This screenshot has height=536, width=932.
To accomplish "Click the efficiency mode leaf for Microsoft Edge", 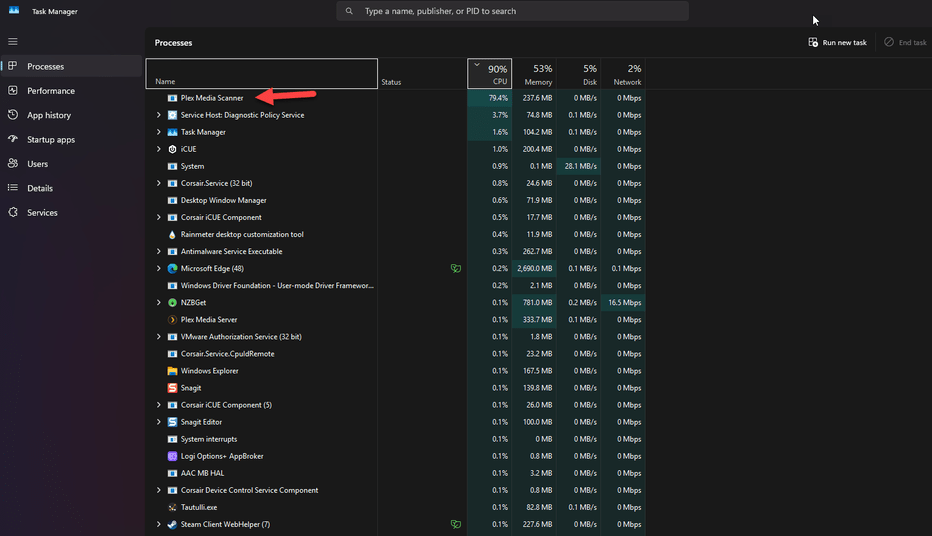I will [x=456, y=269].
